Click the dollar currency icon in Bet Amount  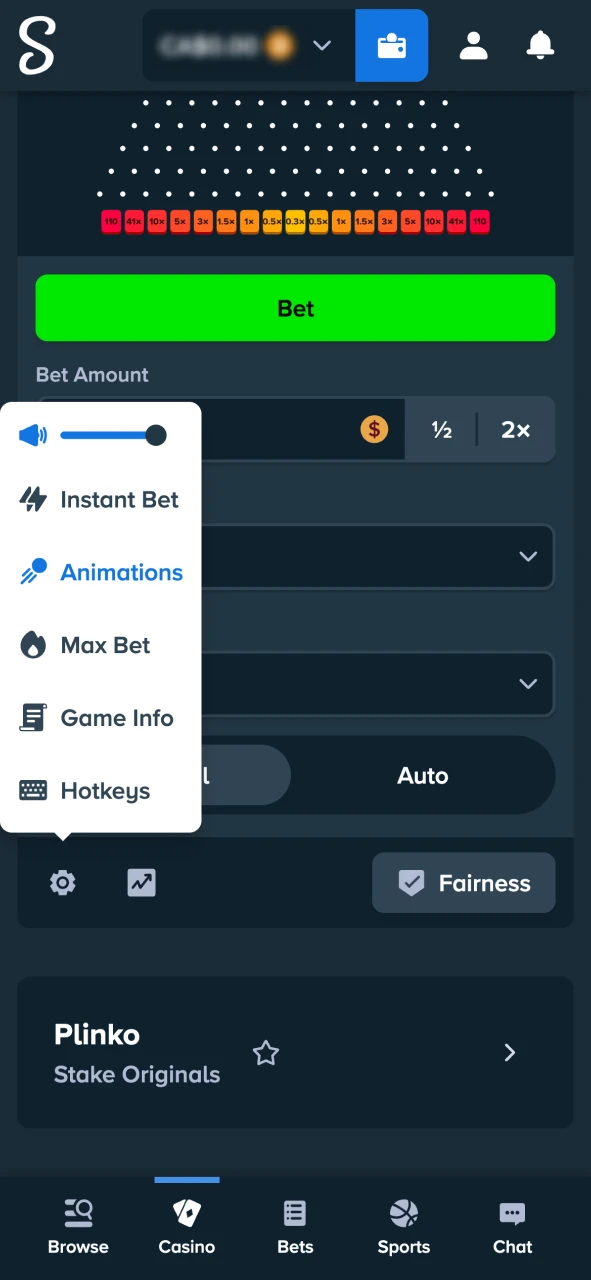[x=374, y=429]
